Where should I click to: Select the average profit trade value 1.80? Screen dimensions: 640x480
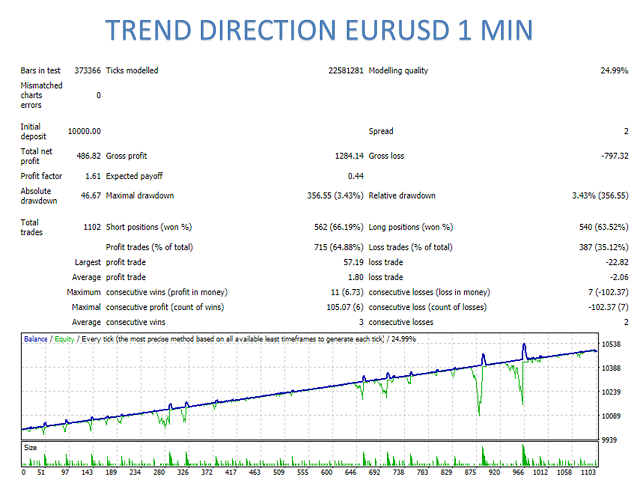click(x=356, y=277)
